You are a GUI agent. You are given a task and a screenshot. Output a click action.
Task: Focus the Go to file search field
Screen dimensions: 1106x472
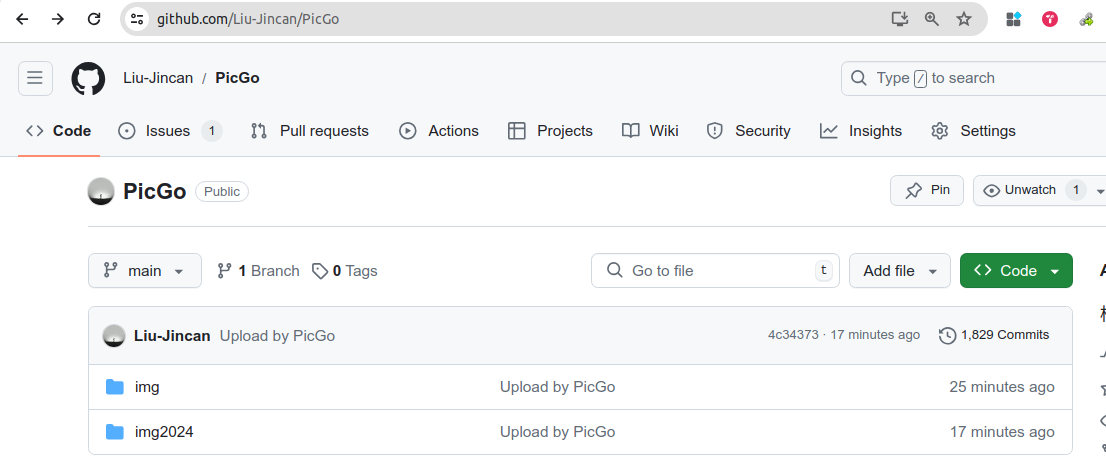pos(715,271)
